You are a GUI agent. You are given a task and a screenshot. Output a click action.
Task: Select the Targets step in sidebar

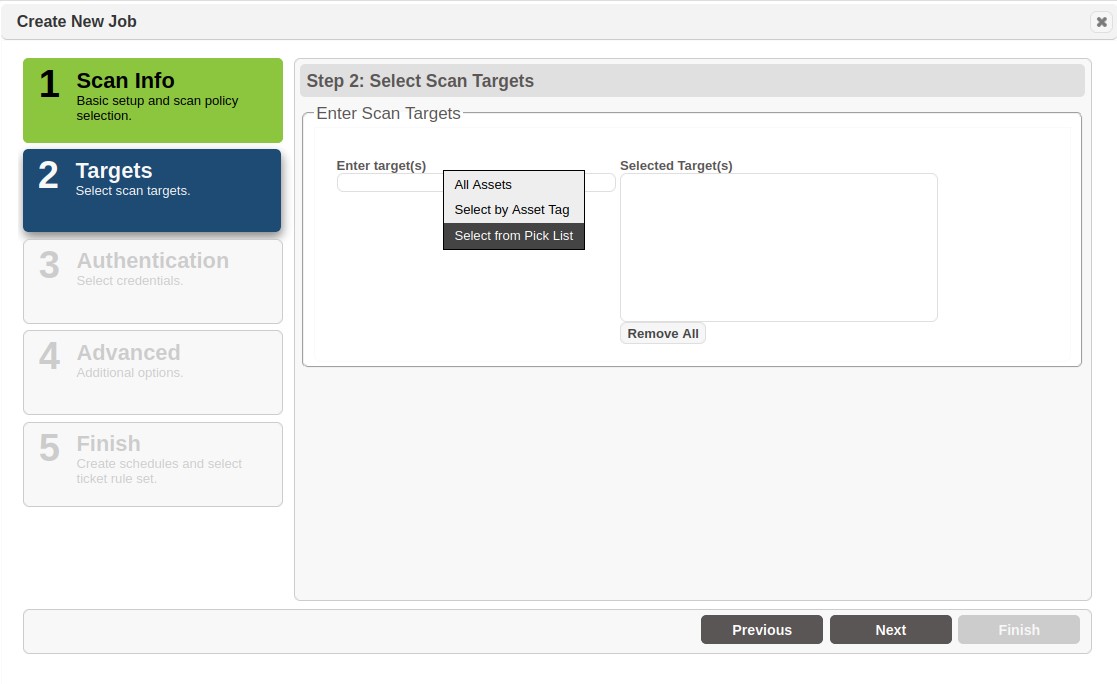(152, 190)
